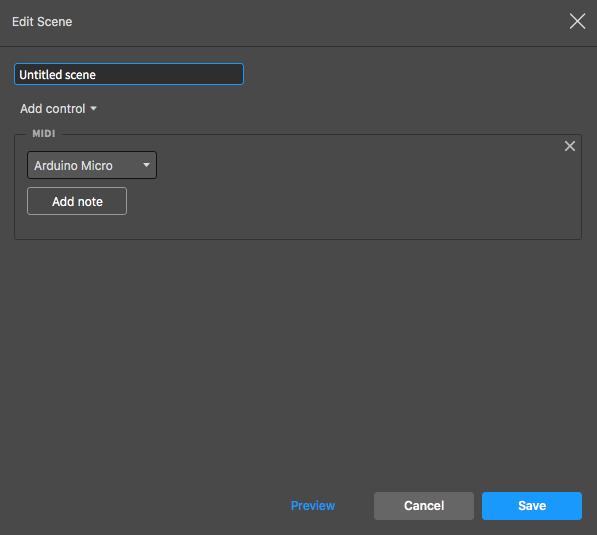This screenshot has height=535, width=597.
Task: Open the Arduino Micro device dropdown
Action: (92, 165)
